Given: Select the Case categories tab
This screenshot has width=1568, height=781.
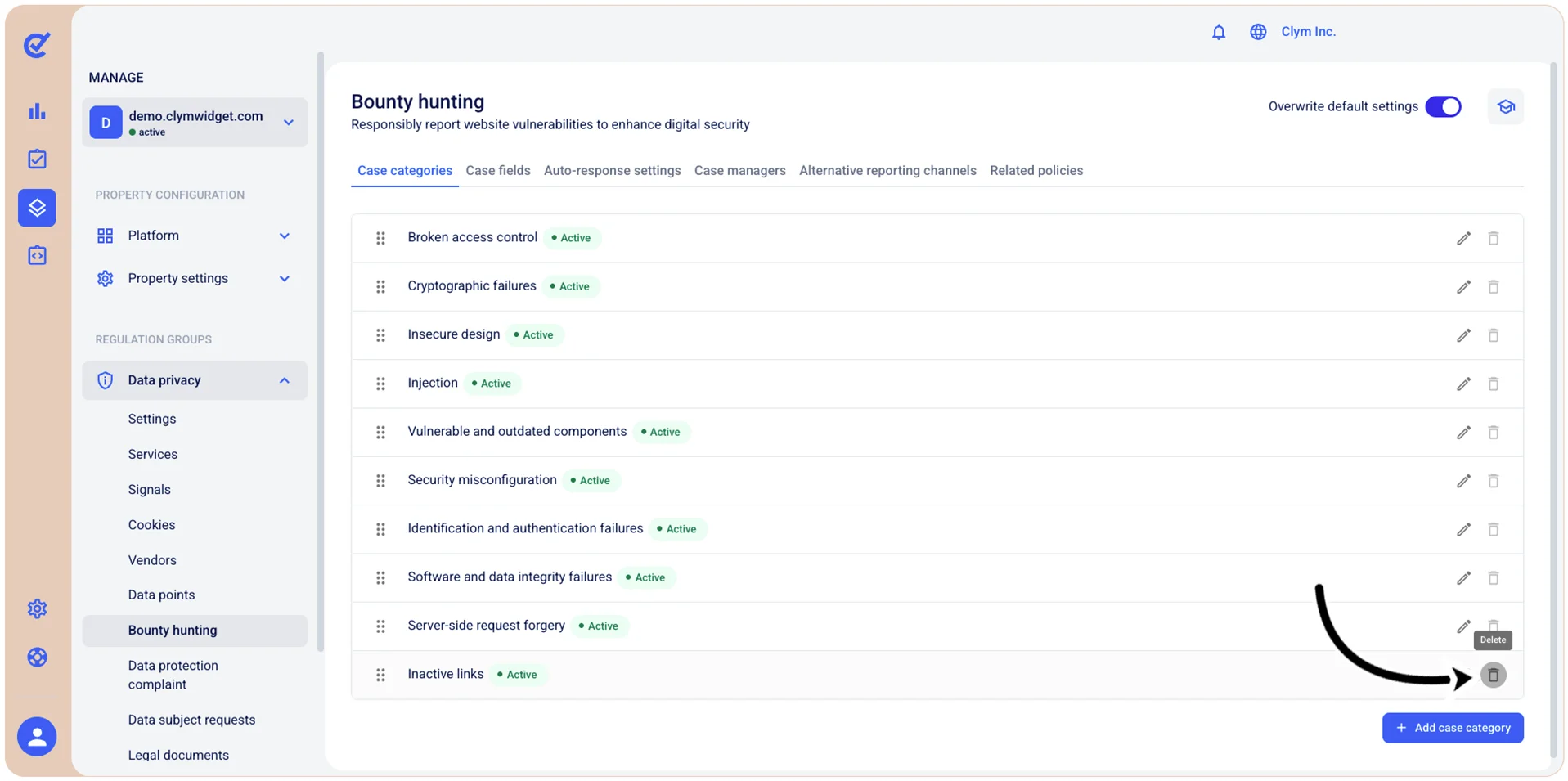Looking at the screenshot, I should 405,170.
